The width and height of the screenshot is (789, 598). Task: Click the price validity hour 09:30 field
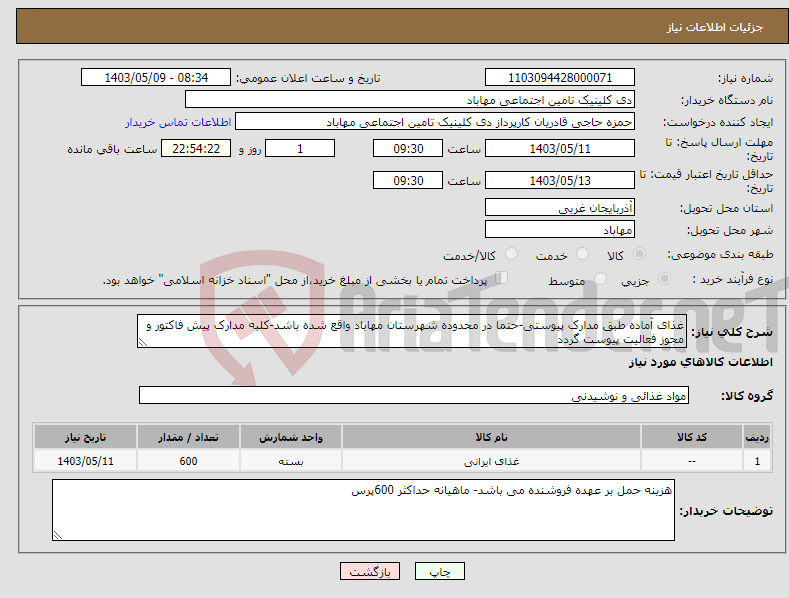pos(408,180)
